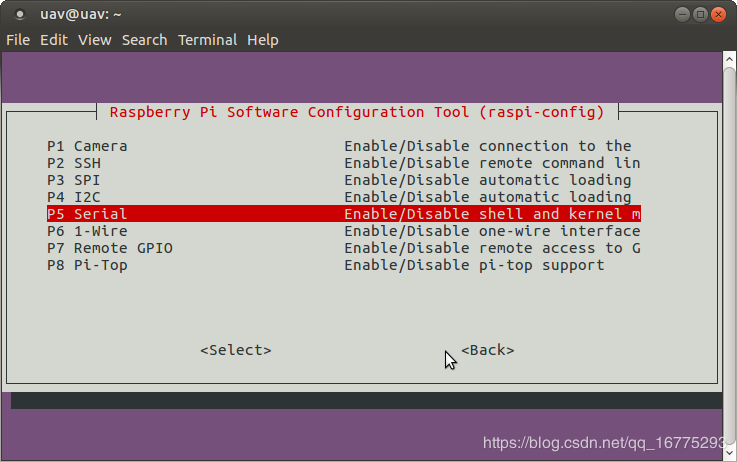Click the <Back> button
The width and height of the screenshot is (737, 462).
pyautogui.click(x=487, y=350)
